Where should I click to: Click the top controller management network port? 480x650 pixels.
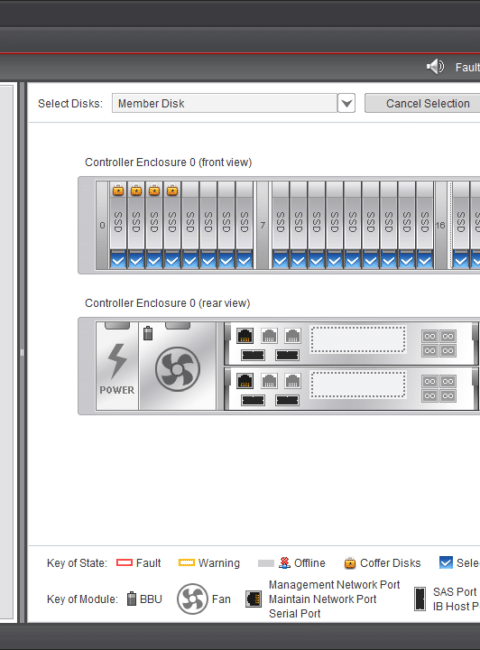[245, 336]
